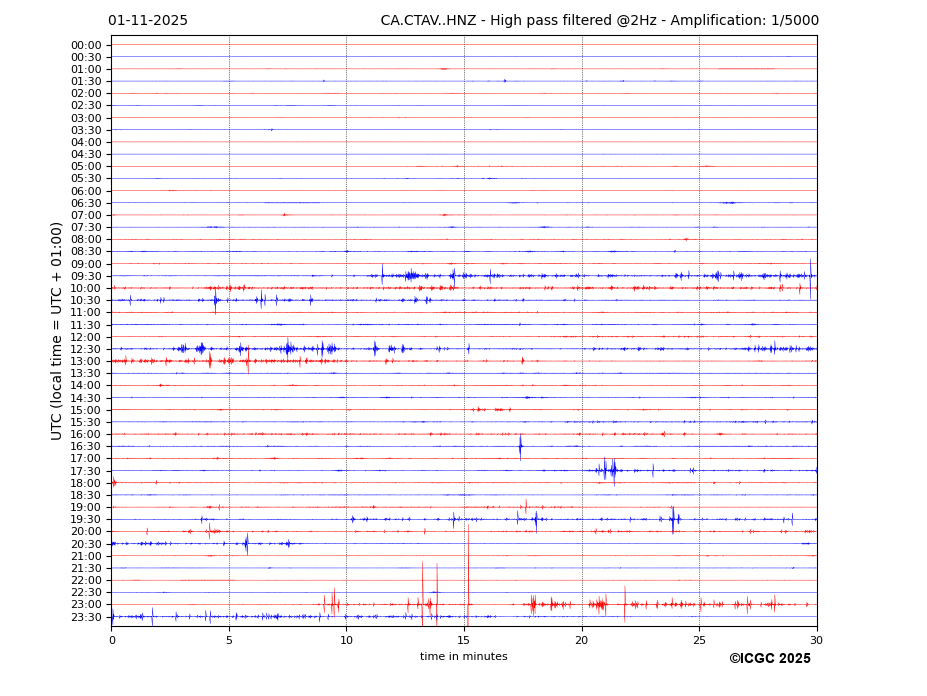This screenshot has height=696, width=927.
Task: Click the date label 01-11-2025
Action: (x=148, y=21)
